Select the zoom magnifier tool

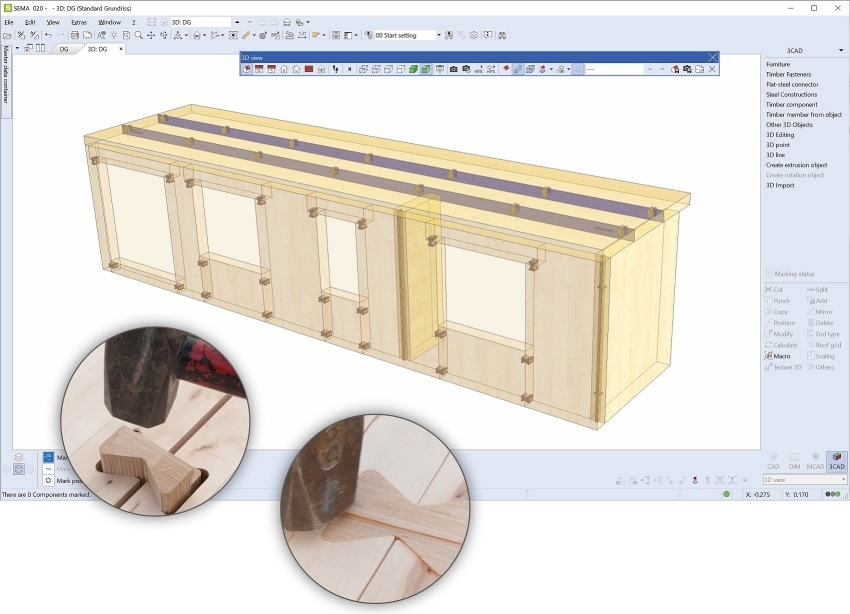[138, 35]
